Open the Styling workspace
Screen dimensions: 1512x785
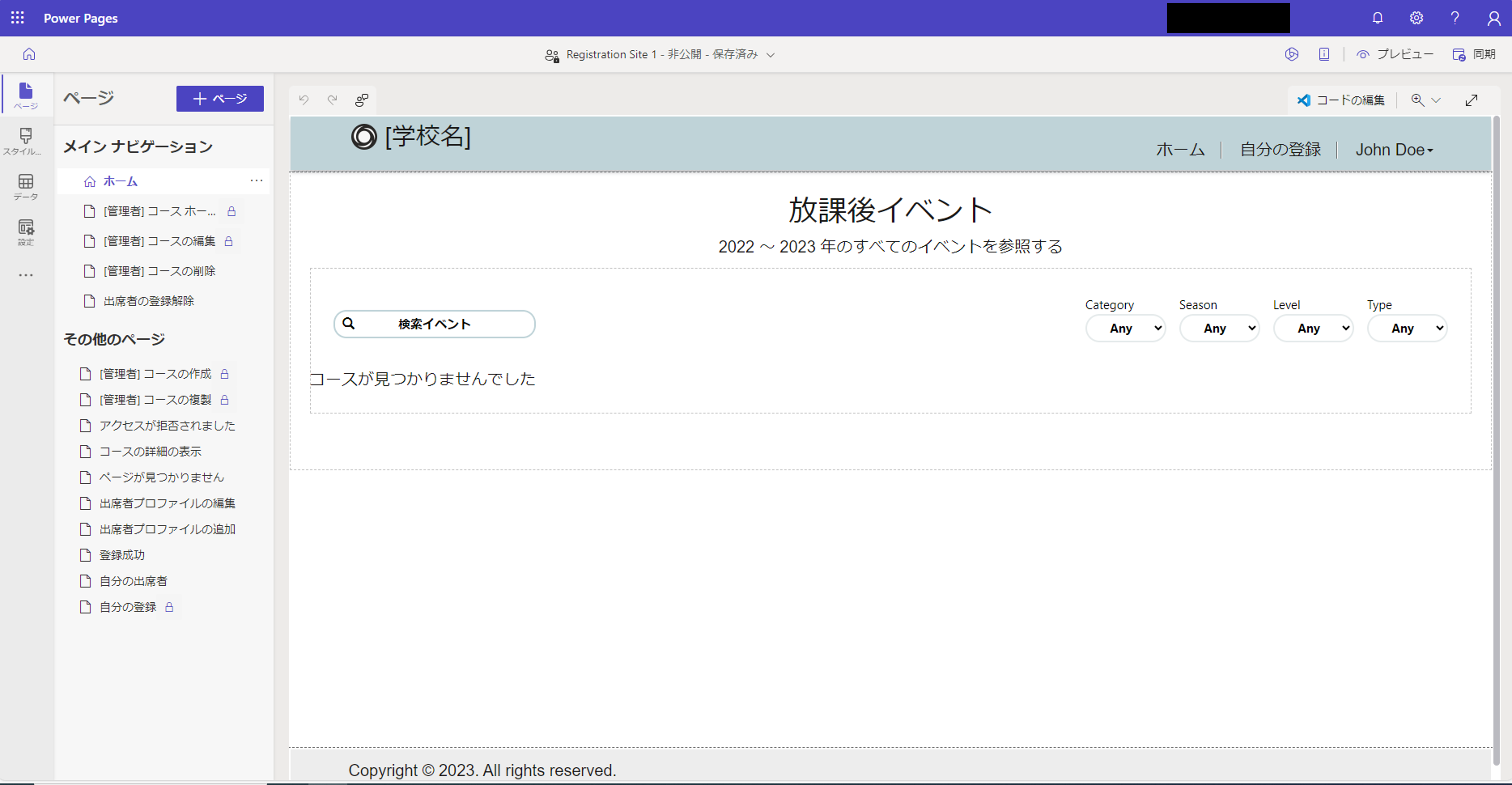pos(26,141)
